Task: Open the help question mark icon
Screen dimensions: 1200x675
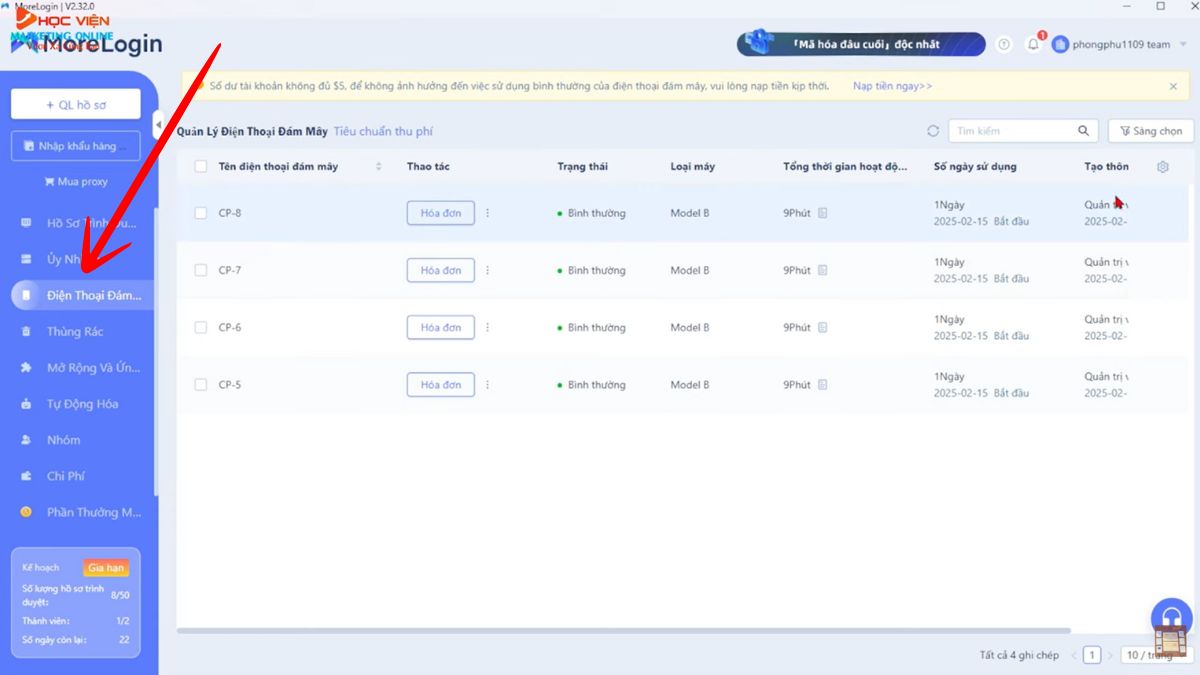Action: [x=1004, y=45]
